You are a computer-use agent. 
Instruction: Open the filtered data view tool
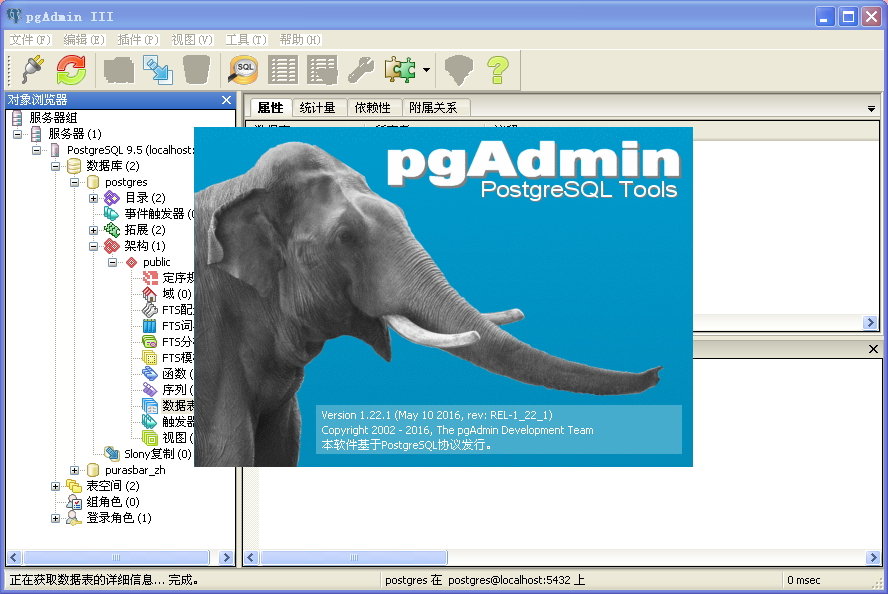click(322, 70)
